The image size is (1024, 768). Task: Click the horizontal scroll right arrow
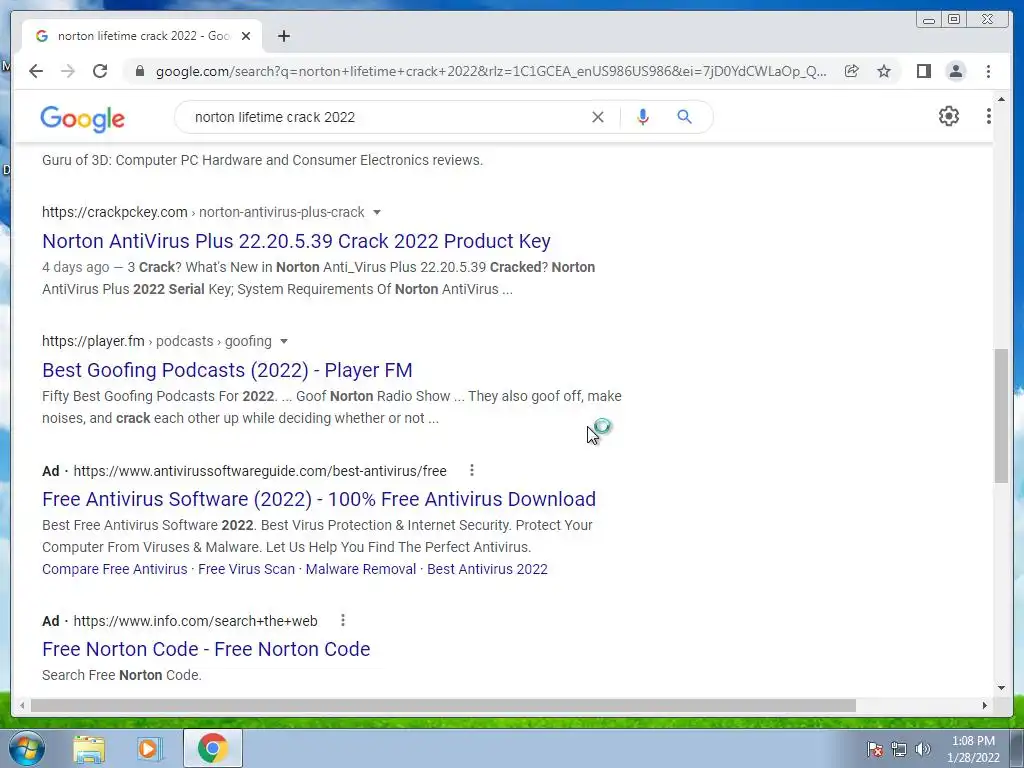pyautogui.click(x=984, y=705)
